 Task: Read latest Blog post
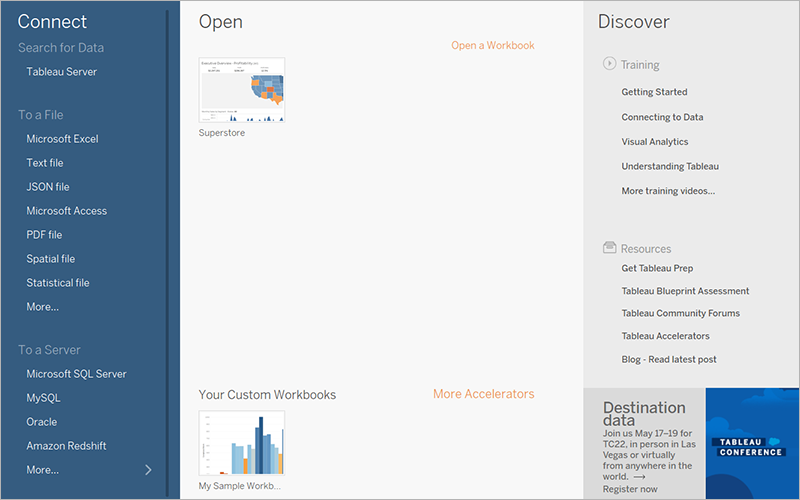coord(669,359)
